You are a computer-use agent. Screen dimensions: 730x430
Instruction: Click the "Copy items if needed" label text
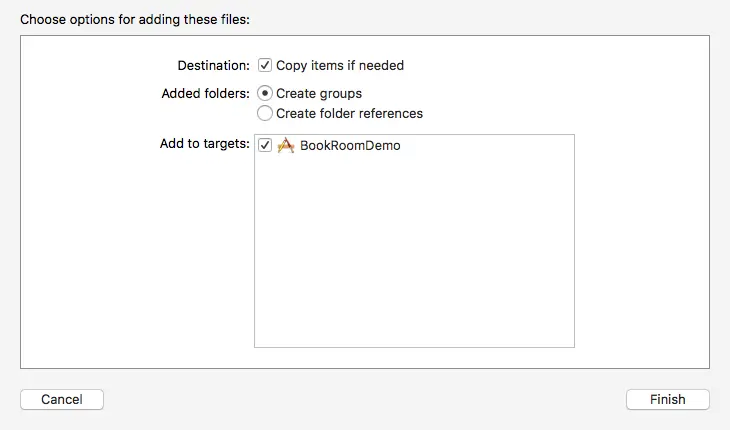pyautogui.click(x=340, y=66)
